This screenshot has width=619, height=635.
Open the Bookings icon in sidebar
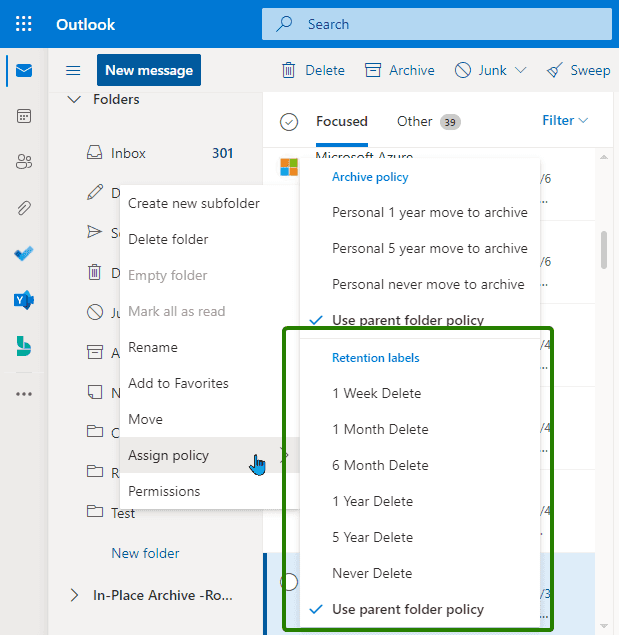coord(24,346)
